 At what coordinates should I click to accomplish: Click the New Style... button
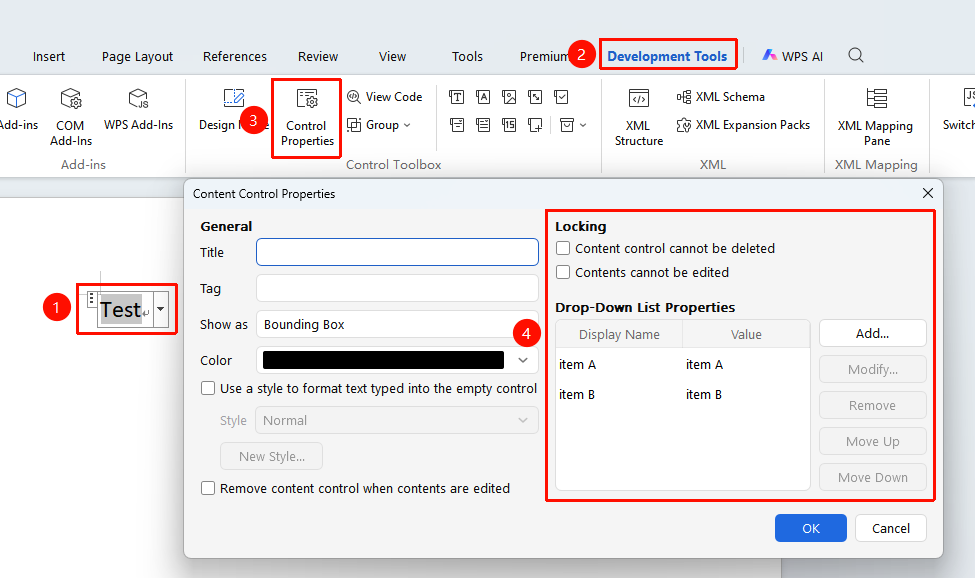pos(272,457)
